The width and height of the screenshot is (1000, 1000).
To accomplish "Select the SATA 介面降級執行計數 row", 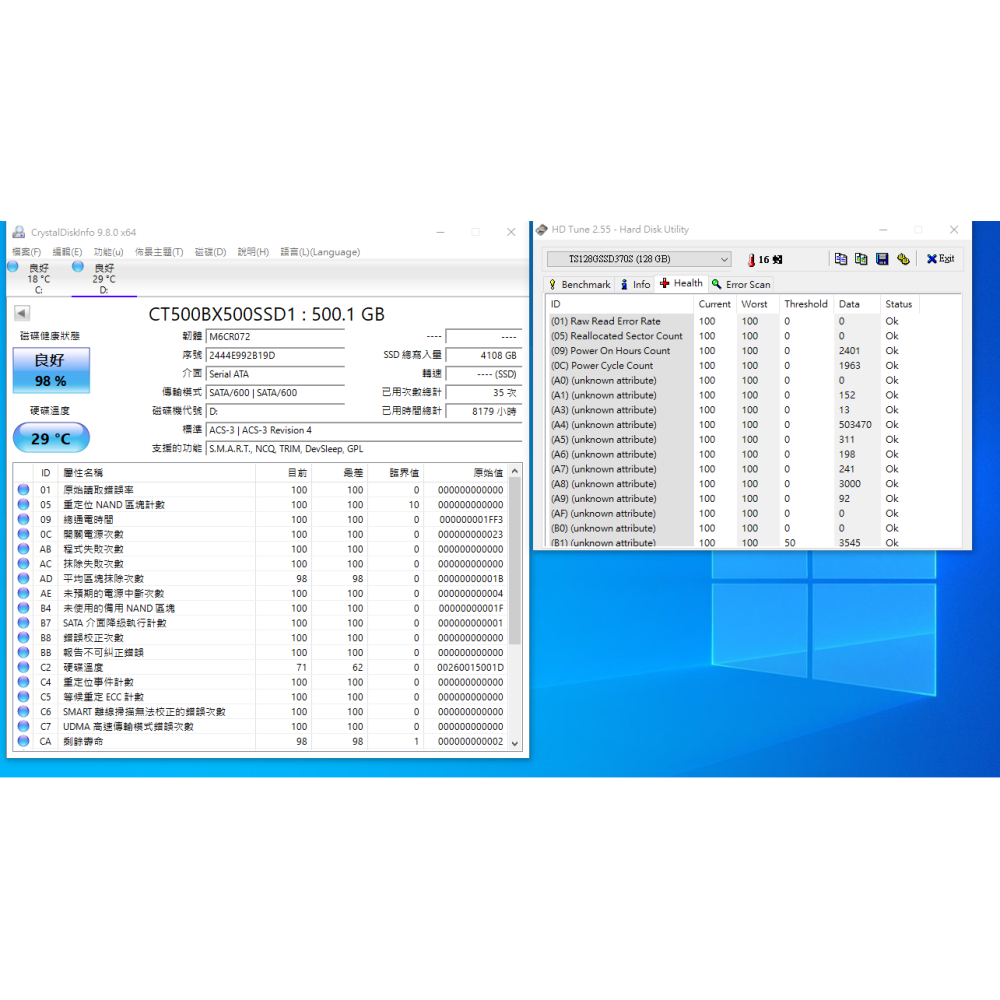I will pyautogui.click(x=260, y=623).
